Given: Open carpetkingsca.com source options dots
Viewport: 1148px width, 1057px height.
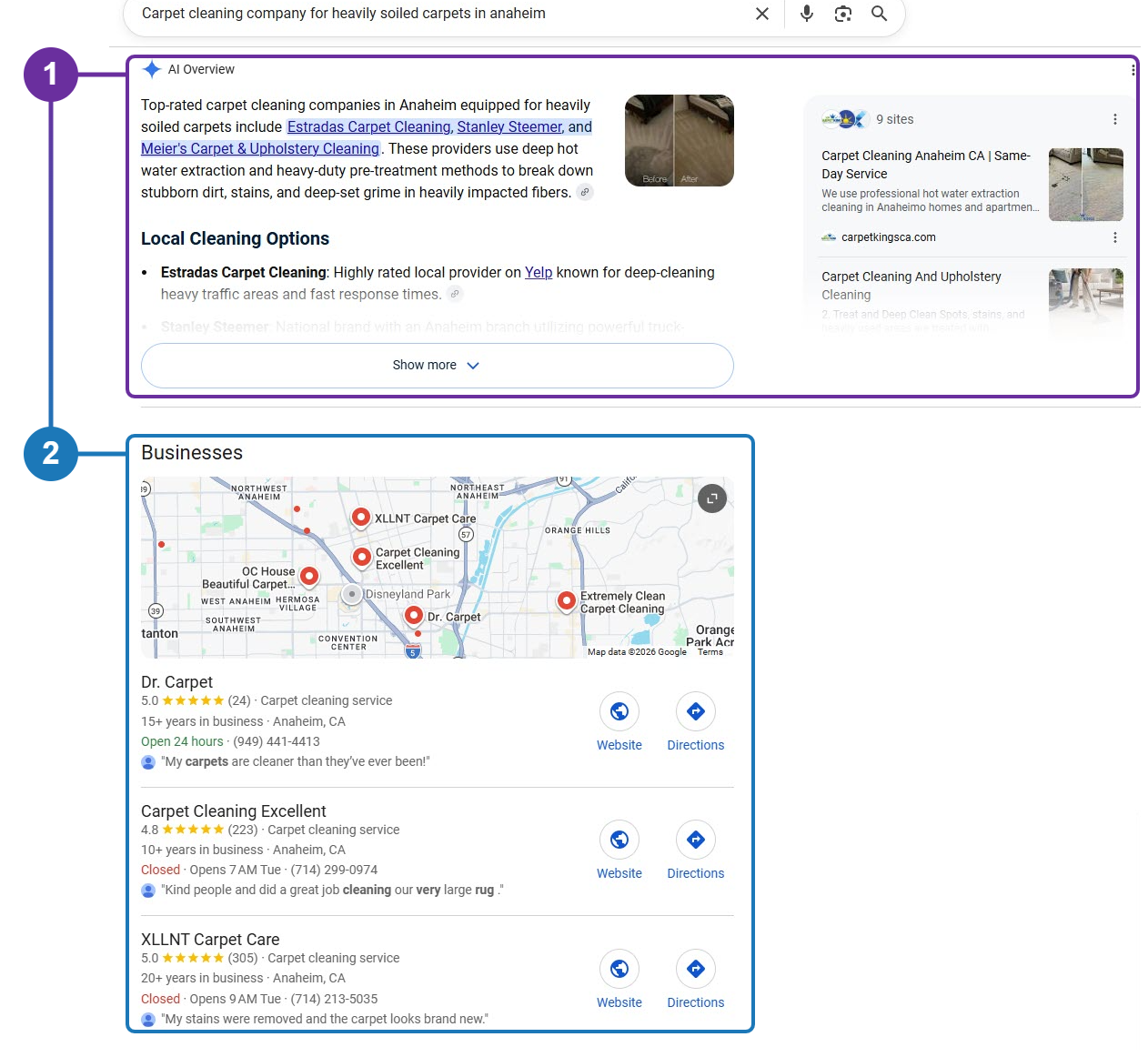Looking at the screenshot, I should pos(1115,237).
